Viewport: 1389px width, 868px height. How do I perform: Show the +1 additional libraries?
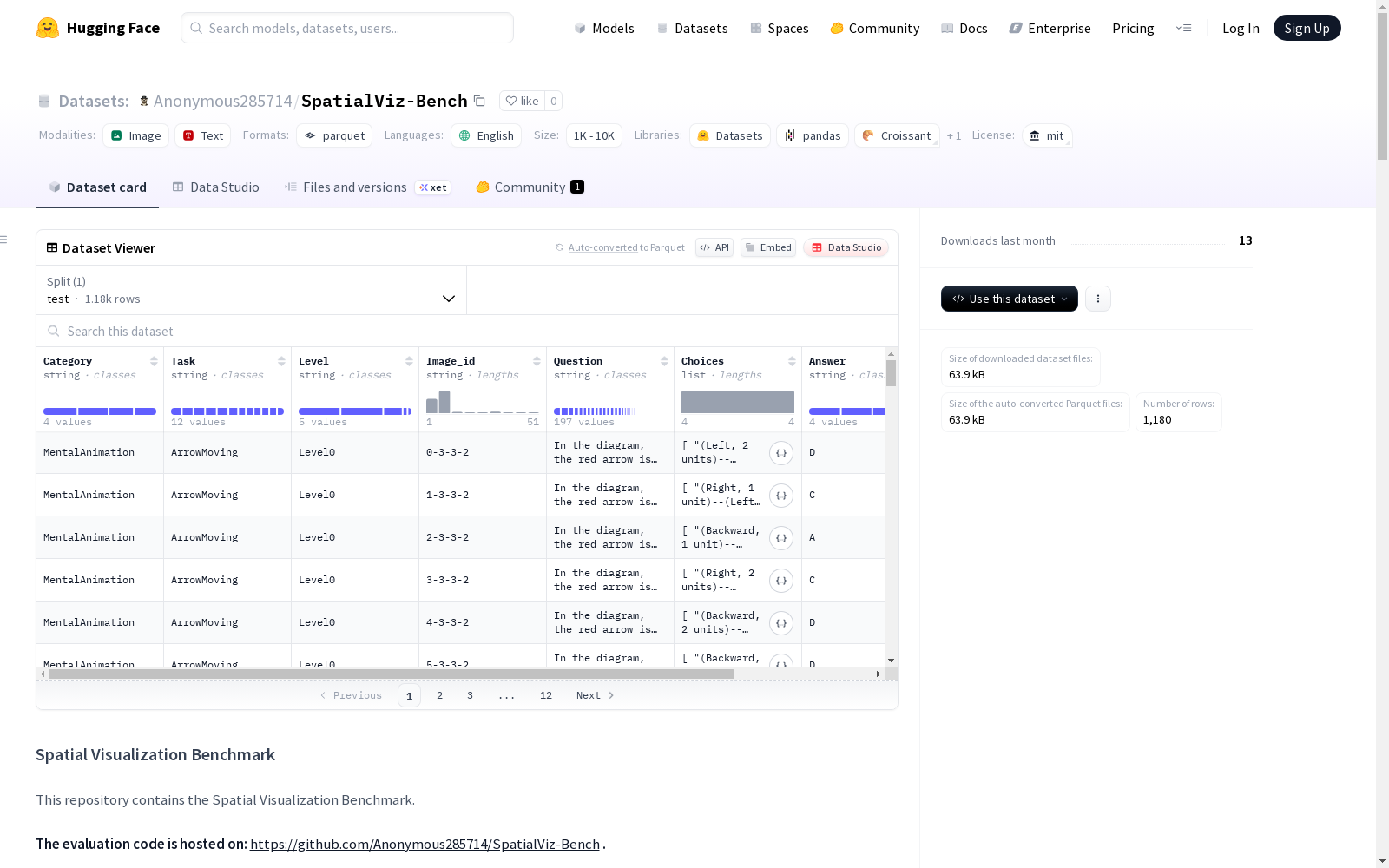pyautogui.click(x=954, y=136)
